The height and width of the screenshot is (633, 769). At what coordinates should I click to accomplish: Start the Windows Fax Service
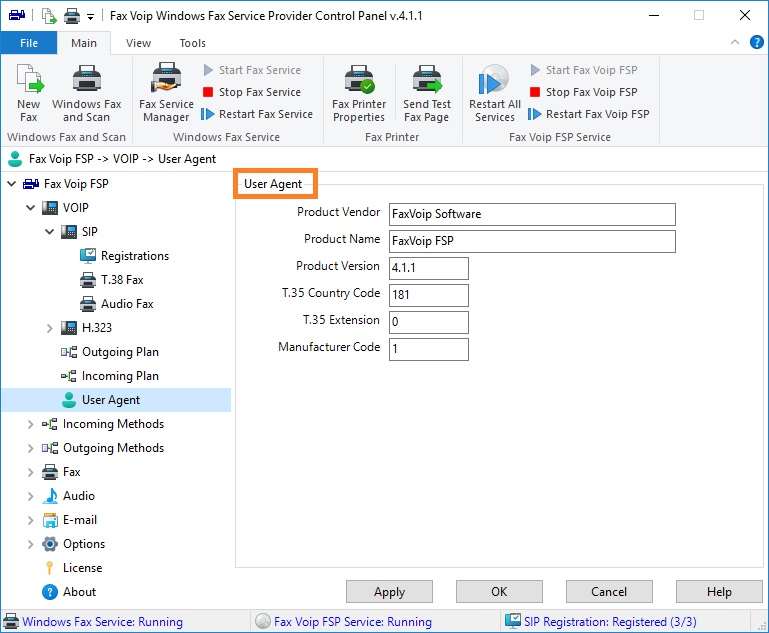(x=252, y=70)
